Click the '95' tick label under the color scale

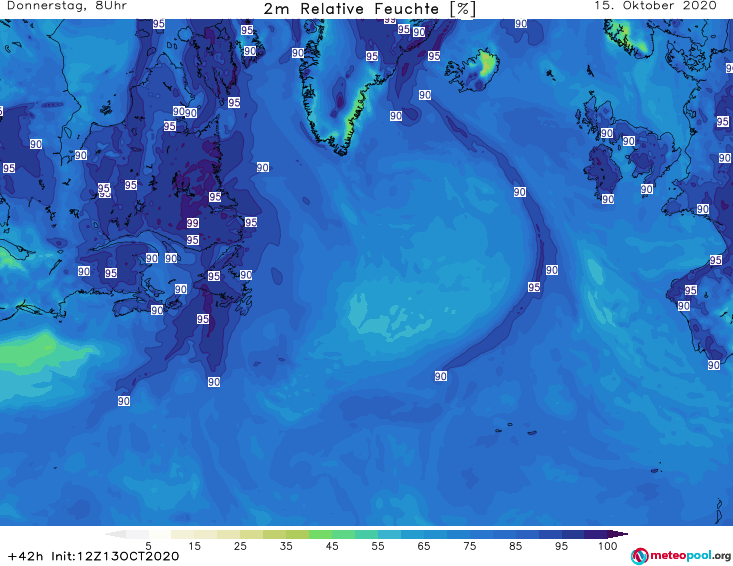click(x=561, y=546)
